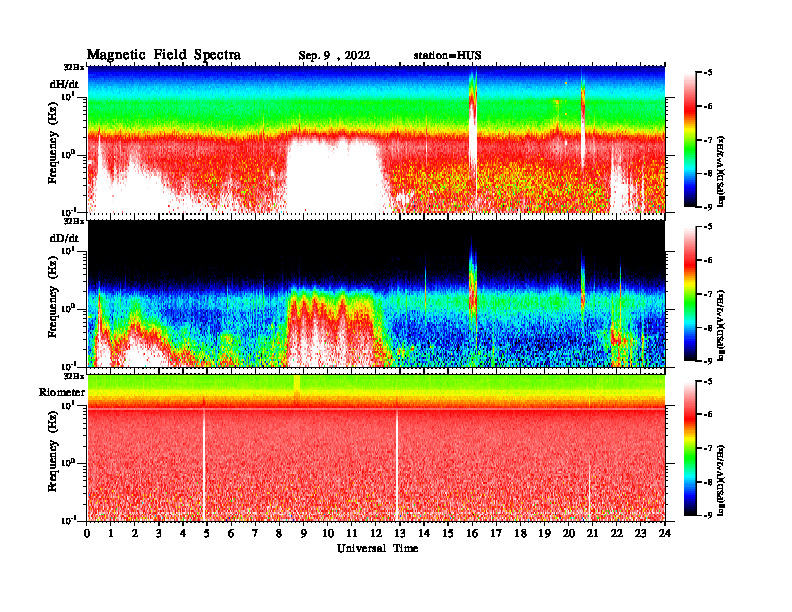Click hour 4 on the time axis
Image resolution: width=792 pixels, height=612 pixels.
183,534
